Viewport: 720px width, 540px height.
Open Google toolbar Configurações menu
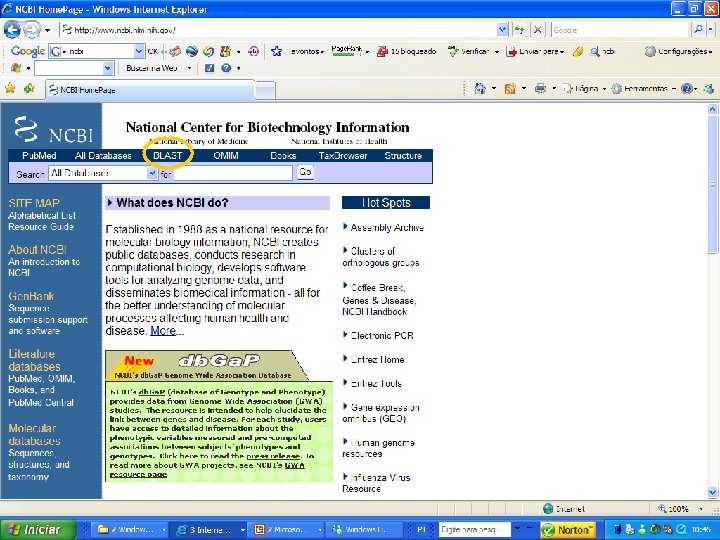pyautogui.click(x=678, y=51)
